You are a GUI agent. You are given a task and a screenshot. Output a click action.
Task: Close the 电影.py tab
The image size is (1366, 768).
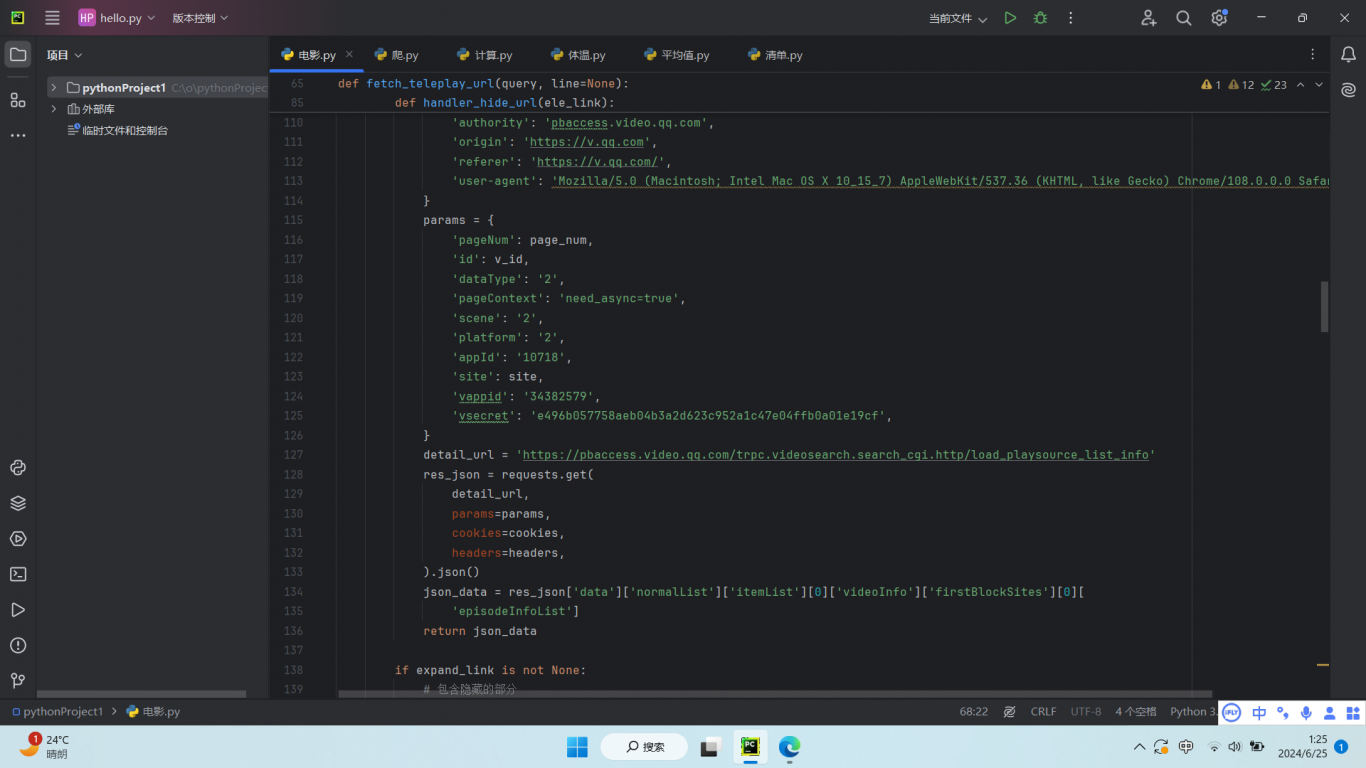point(349,55)
